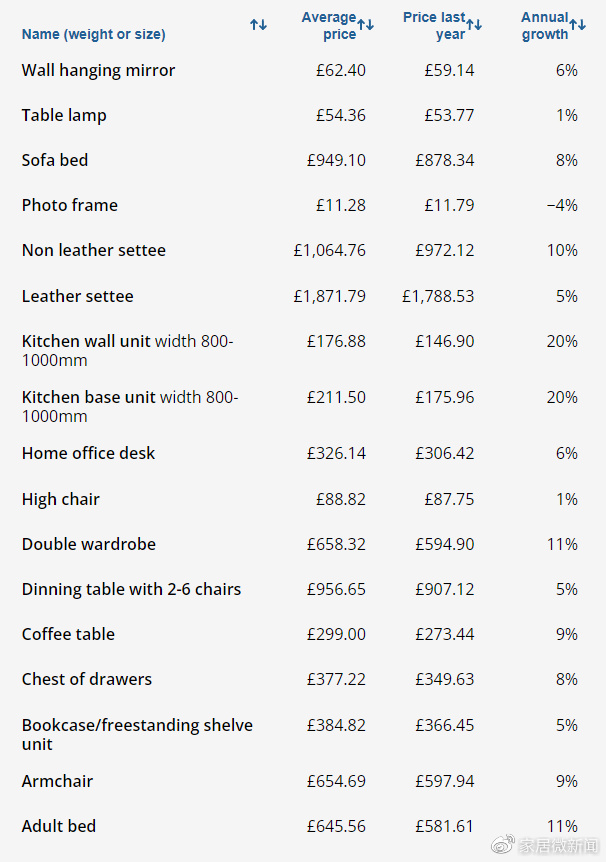This screenshot has width=606, height=862.
Task: Click the Home office desk row label
Action: coord(88,453)
